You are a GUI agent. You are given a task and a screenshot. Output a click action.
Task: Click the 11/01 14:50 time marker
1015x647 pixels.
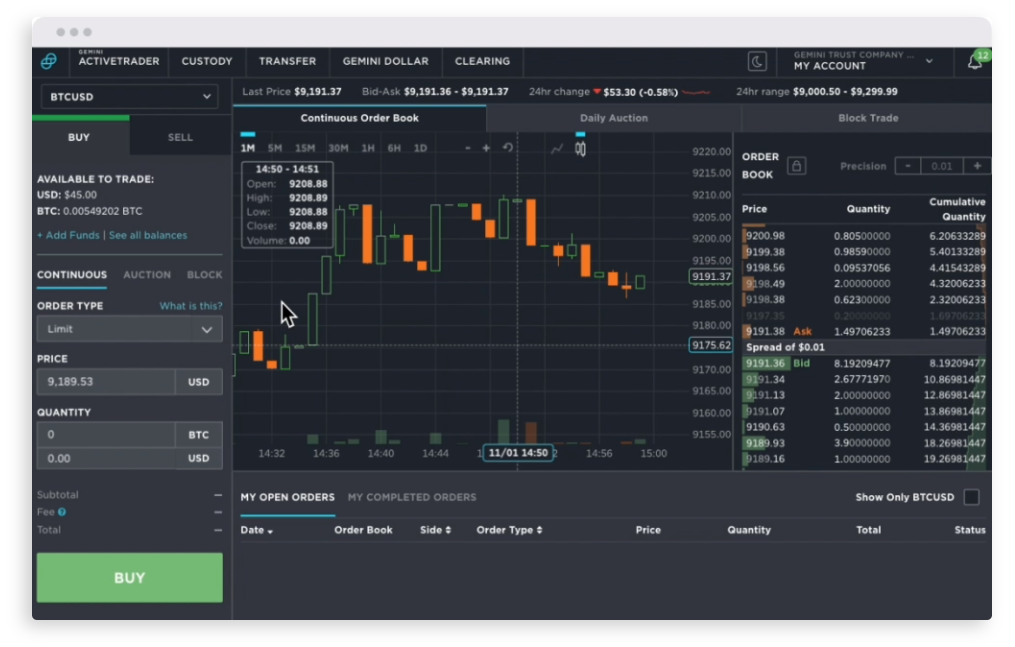[x=518, y=453]
